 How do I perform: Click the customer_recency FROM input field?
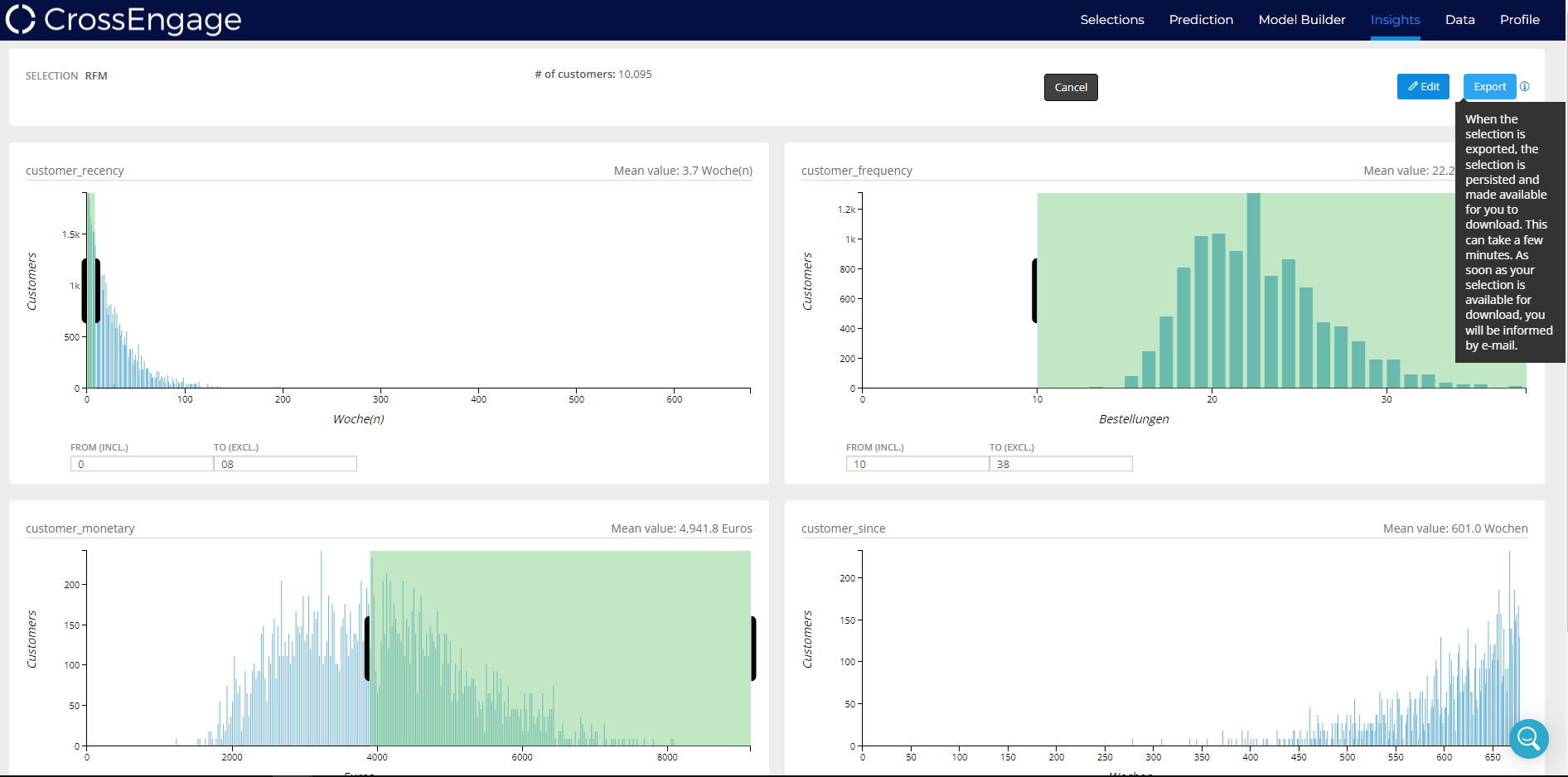pos(142,464)
